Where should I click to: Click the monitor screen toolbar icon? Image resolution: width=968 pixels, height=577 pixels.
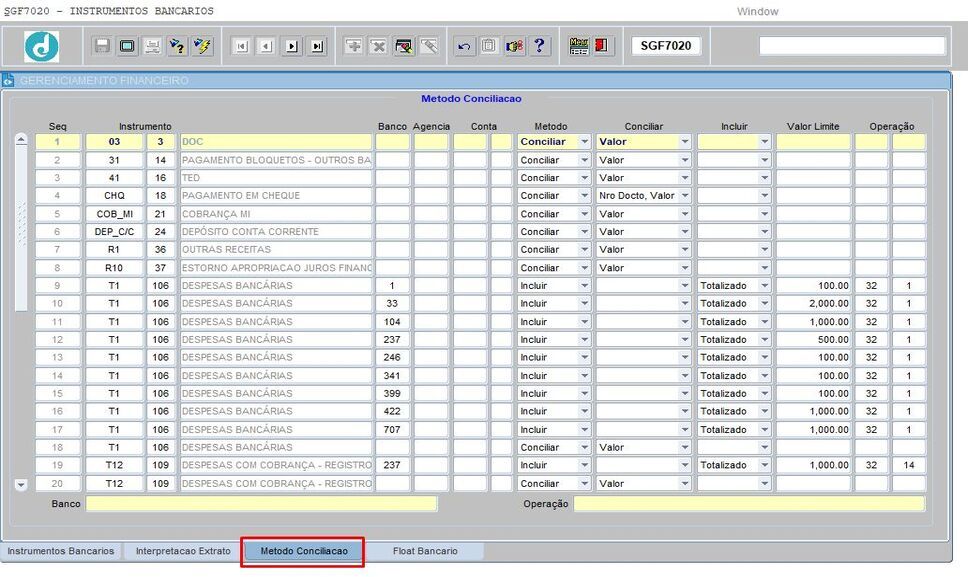click(127, 46)
